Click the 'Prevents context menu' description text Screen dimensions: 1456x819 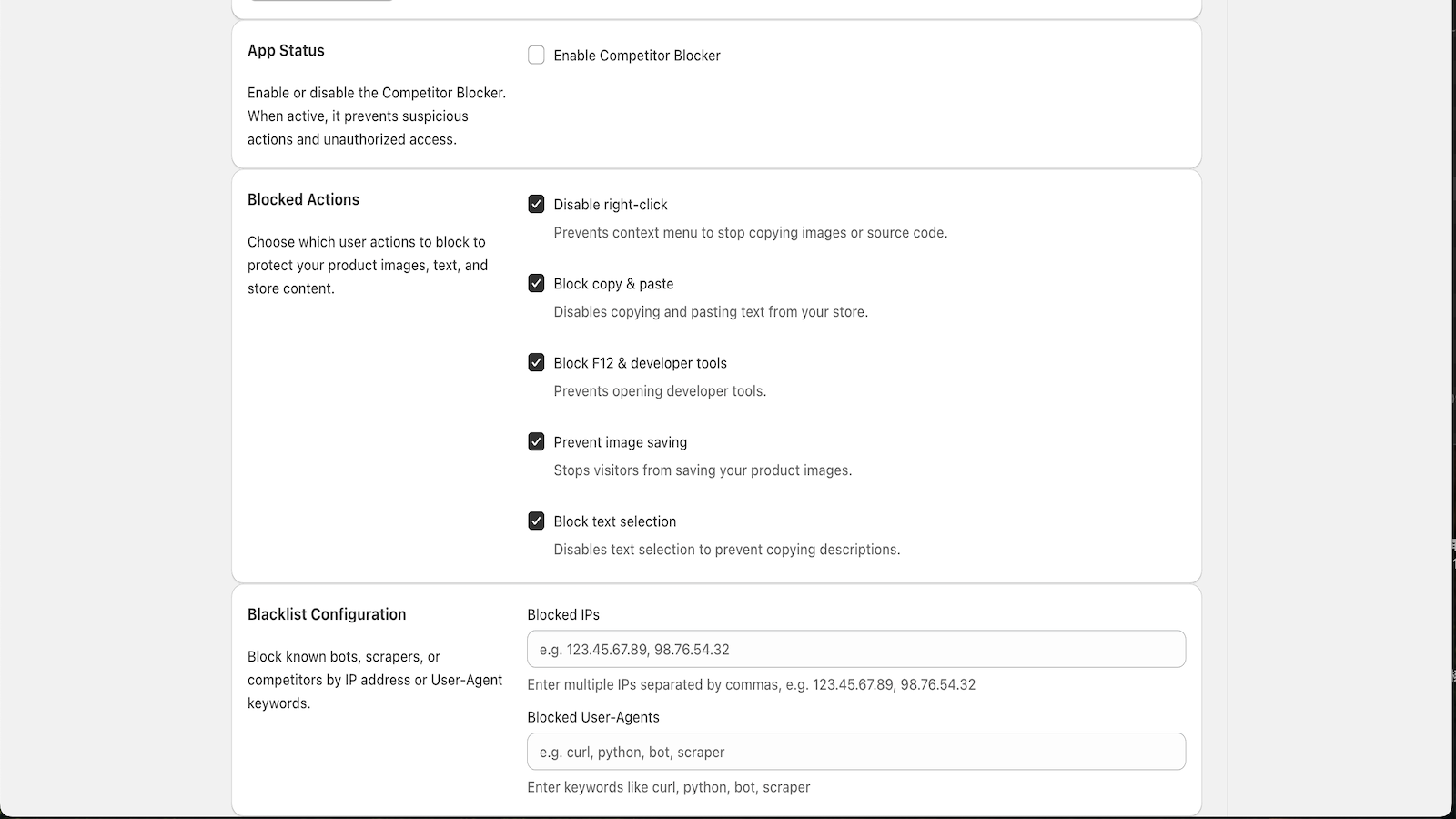tap(751, 232)
